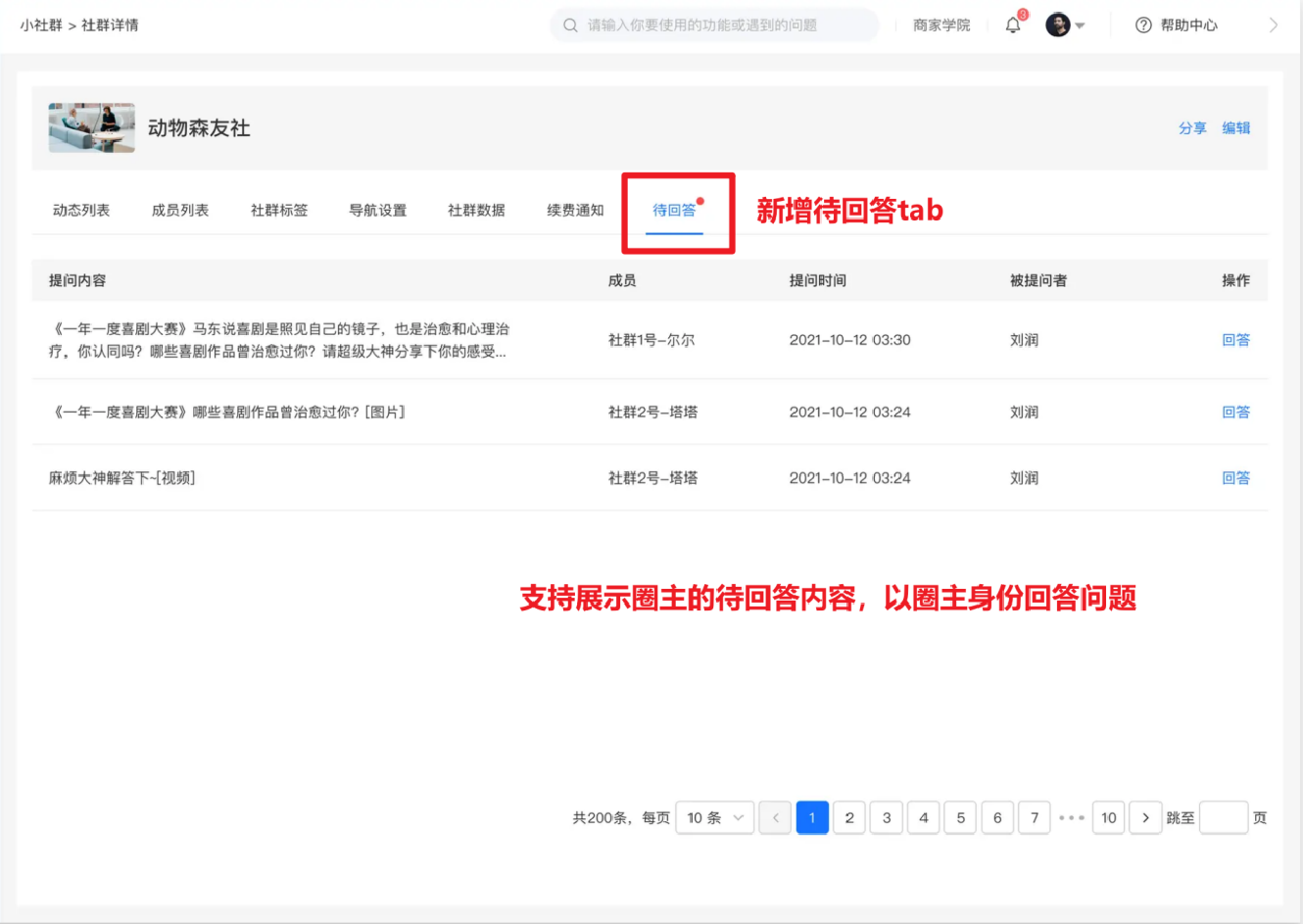1303x924 pixels.
Task: Go to page 5 in pagination
Action: (x=960, y=817)
